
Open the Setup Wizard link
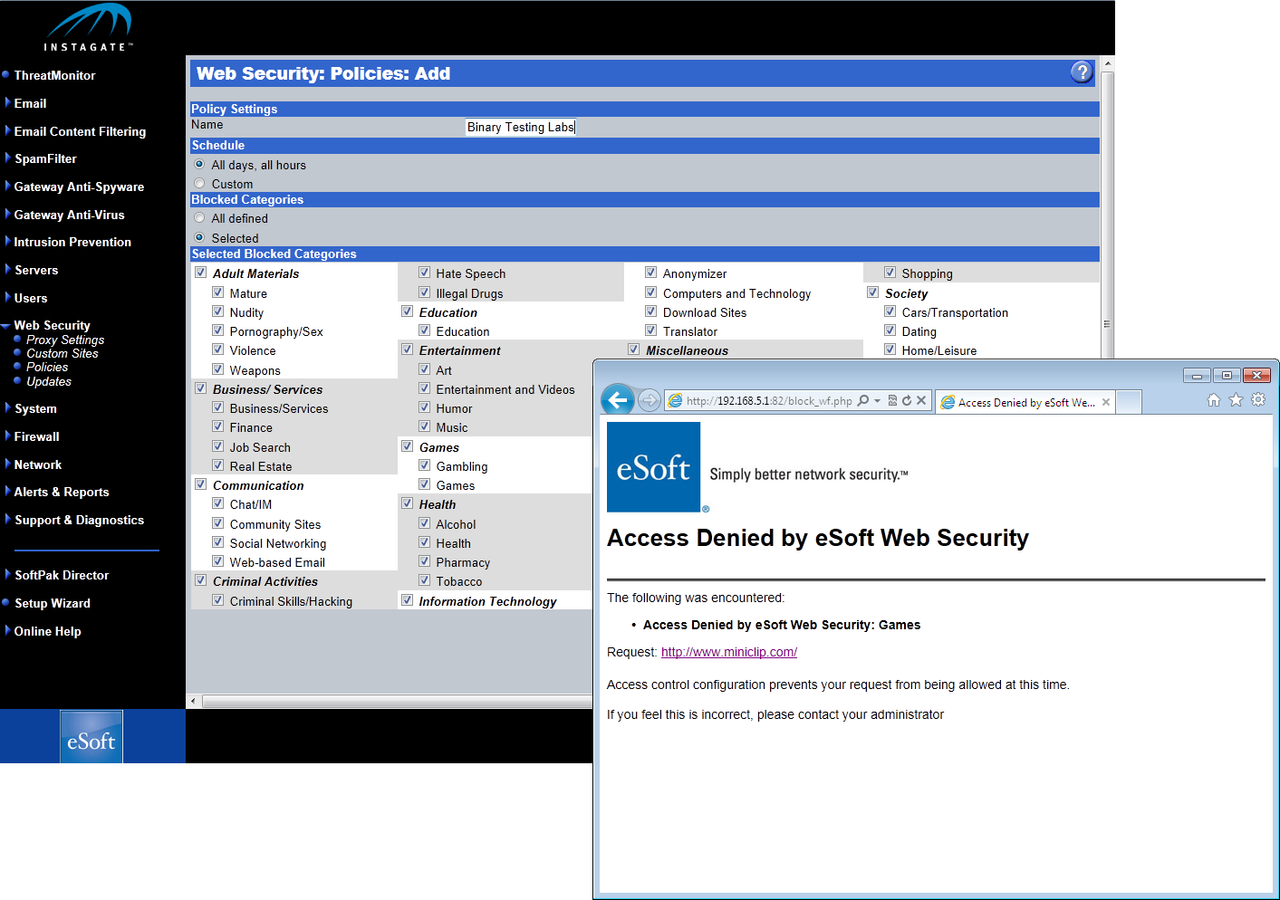click(x=52, y=603)
